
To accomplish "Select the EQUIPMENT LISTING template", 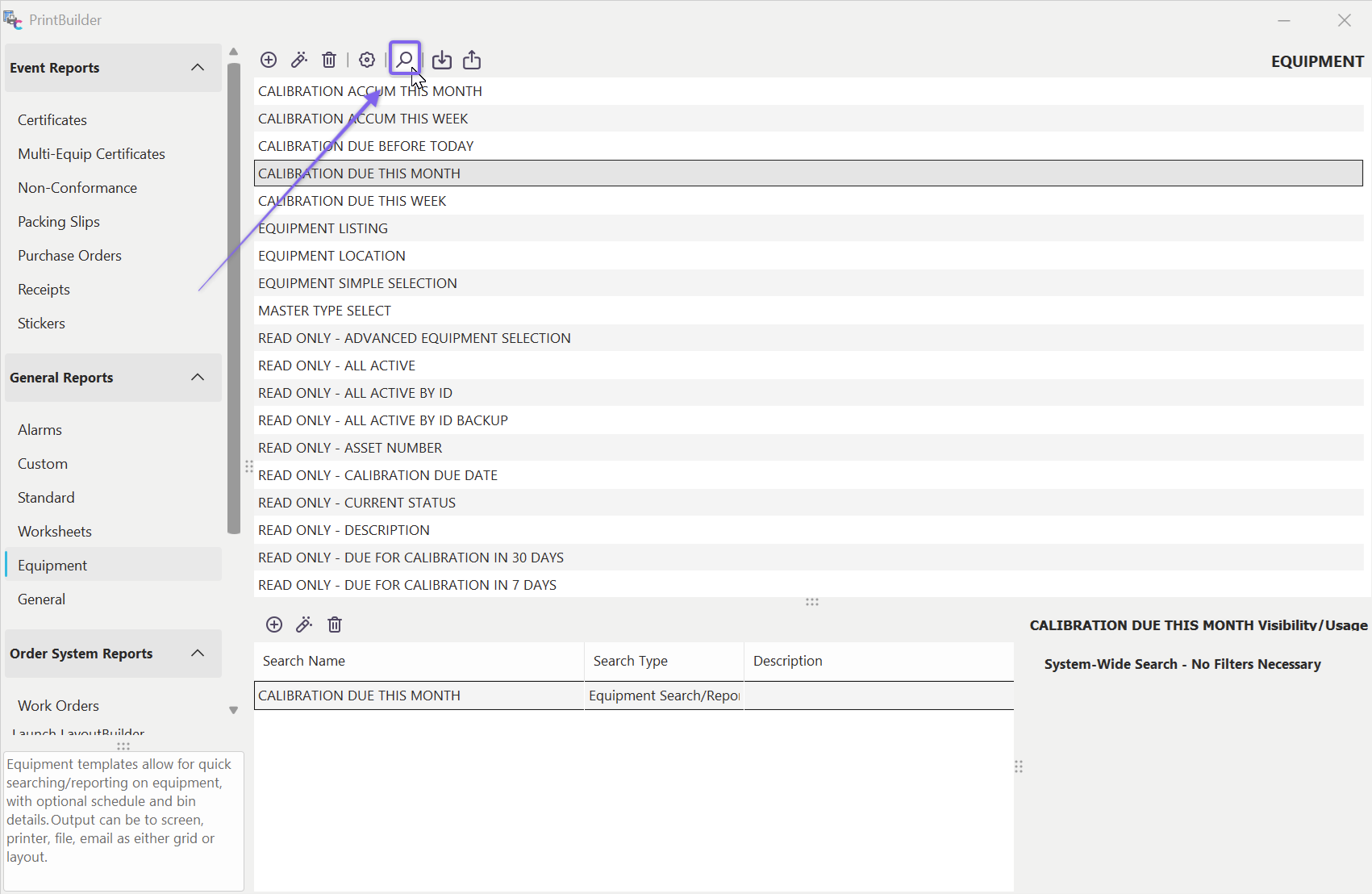I will coord(323,228).
